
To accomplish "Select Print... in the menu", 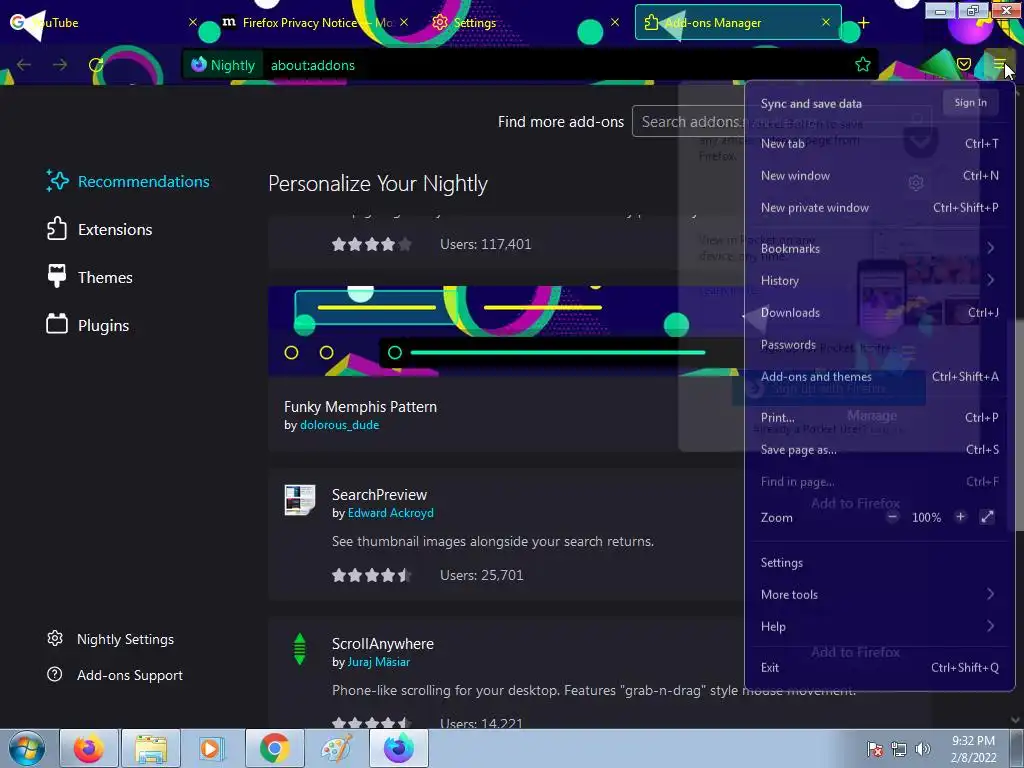I will pyautogui.click(x=879, y=418).
